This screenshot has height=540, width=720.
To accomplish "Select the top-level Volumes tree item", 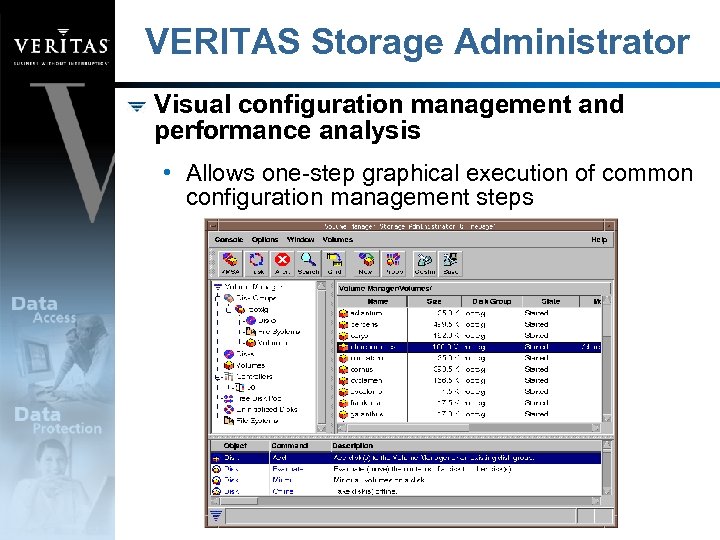I will [x=250, y=366].
